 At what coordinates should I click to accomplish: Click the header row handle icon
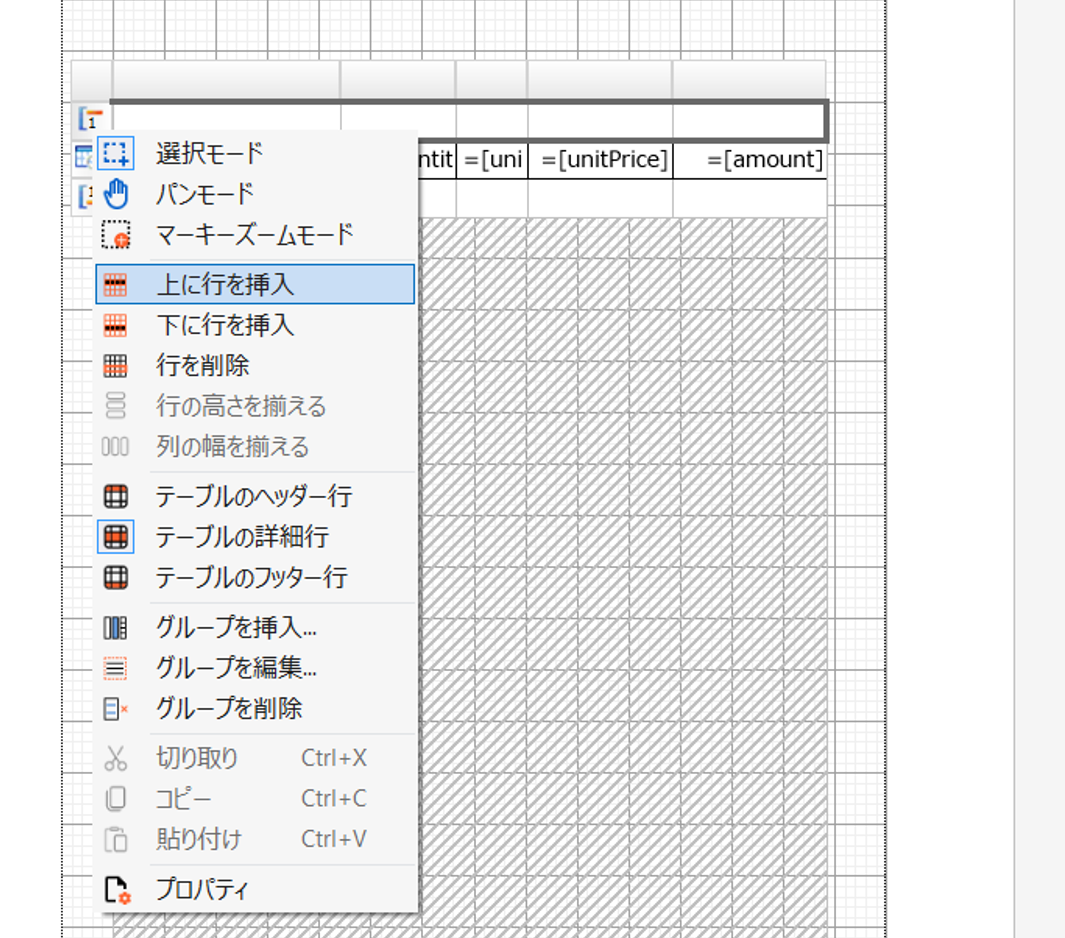pyautogui.click(x=90, y=119)
